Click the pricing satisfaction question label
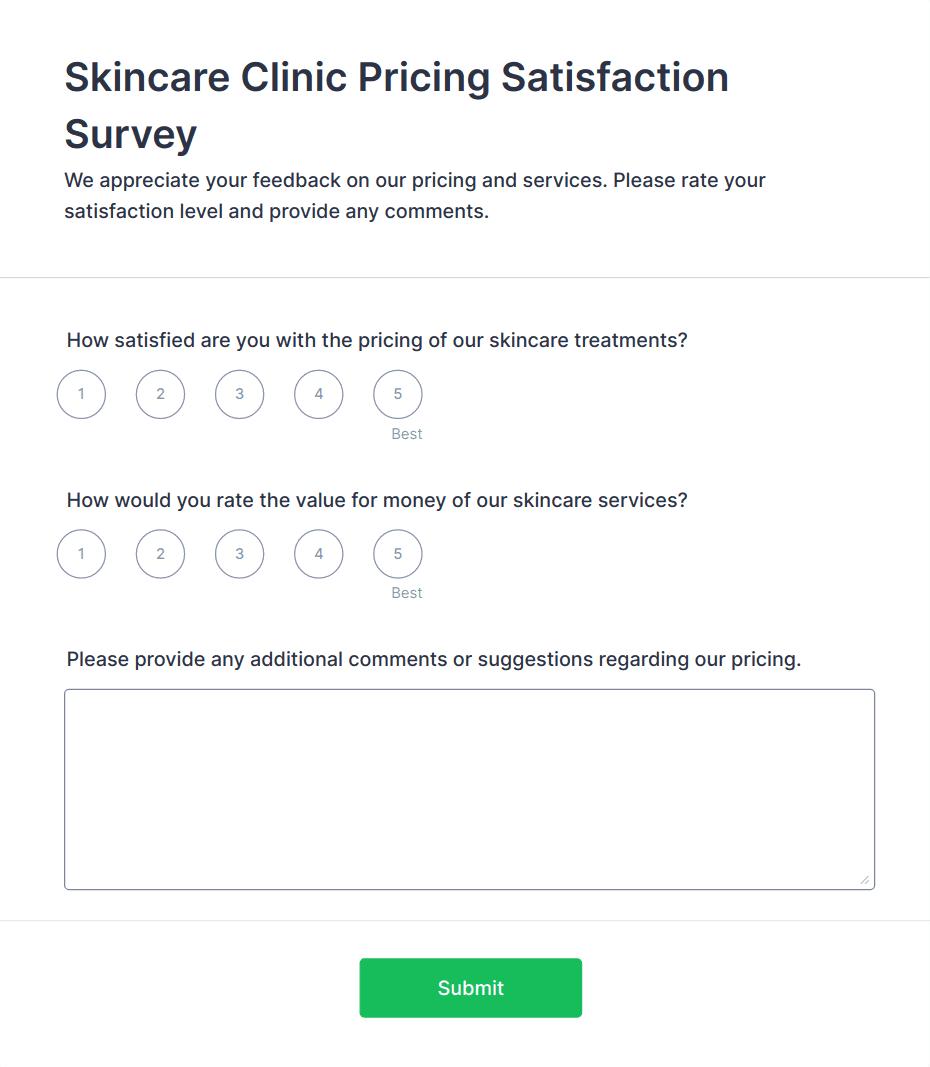Viewport: 930px width, 1067px height. [x=377, y=340]
